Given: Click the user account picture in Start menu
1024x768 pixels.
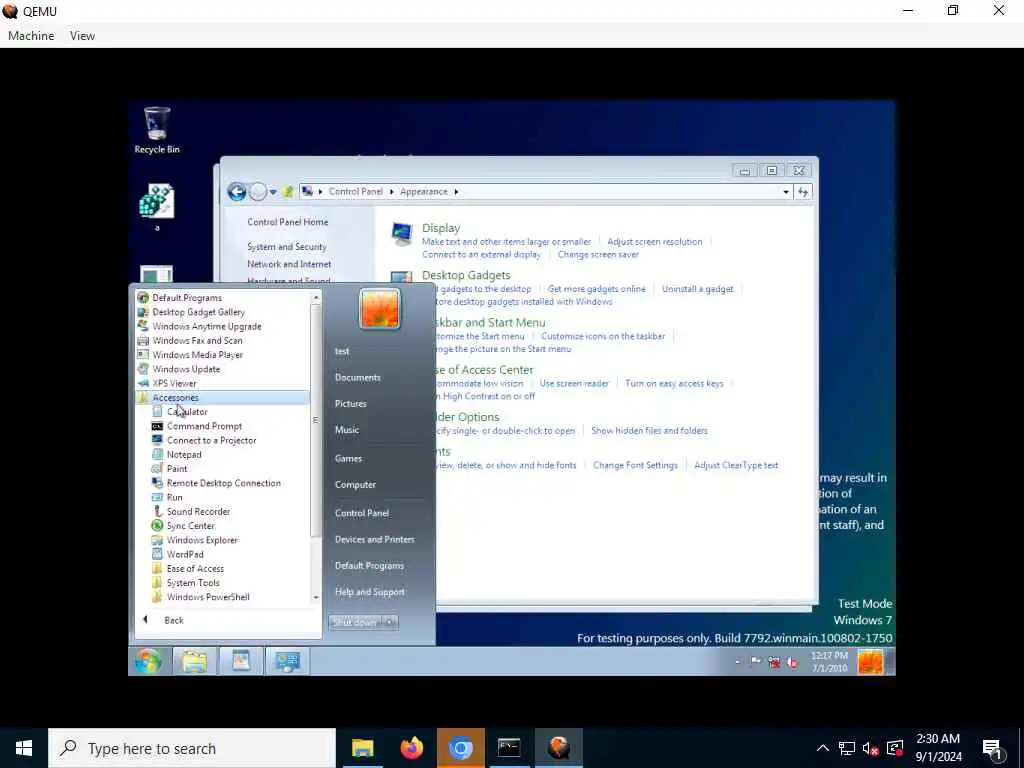Looking at the screenshot, I should tap(379, 309).
